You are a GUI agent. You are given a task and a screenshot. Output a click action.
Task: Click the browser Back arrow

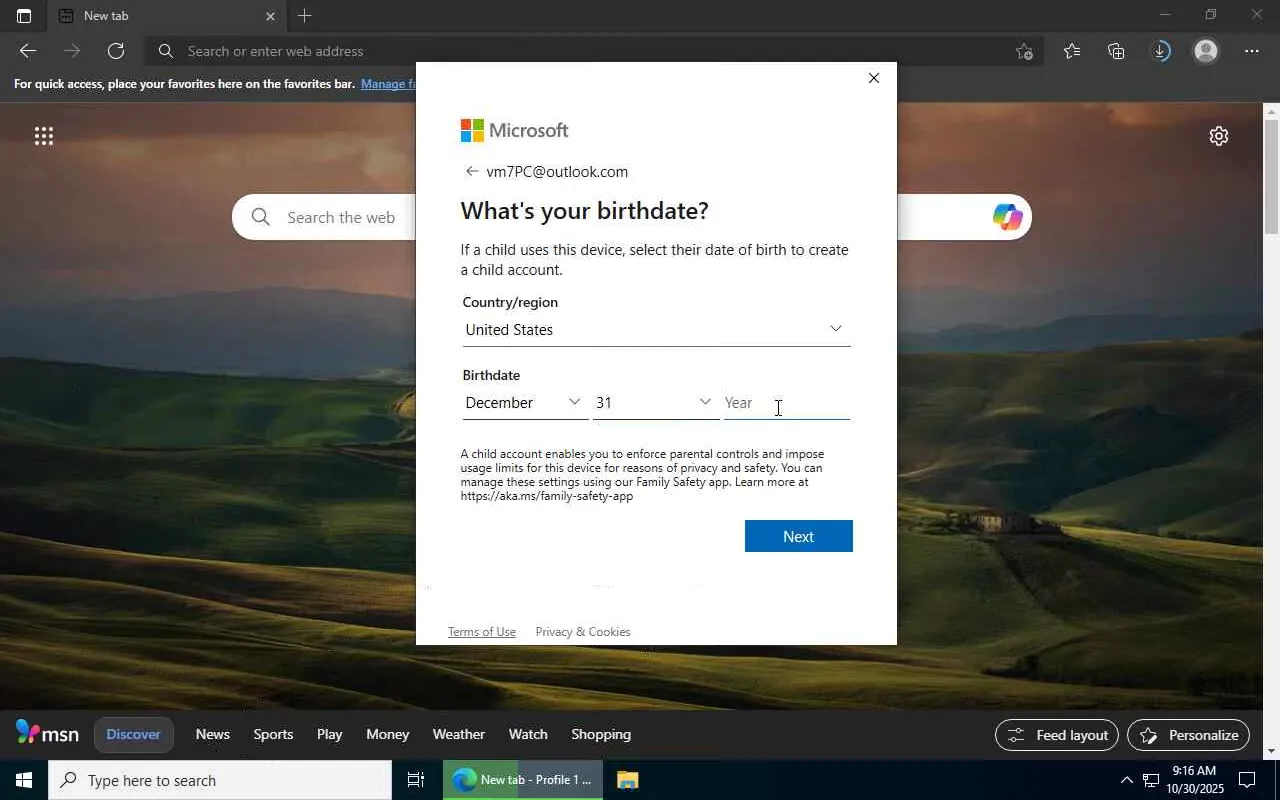click(x=28, y=51)
